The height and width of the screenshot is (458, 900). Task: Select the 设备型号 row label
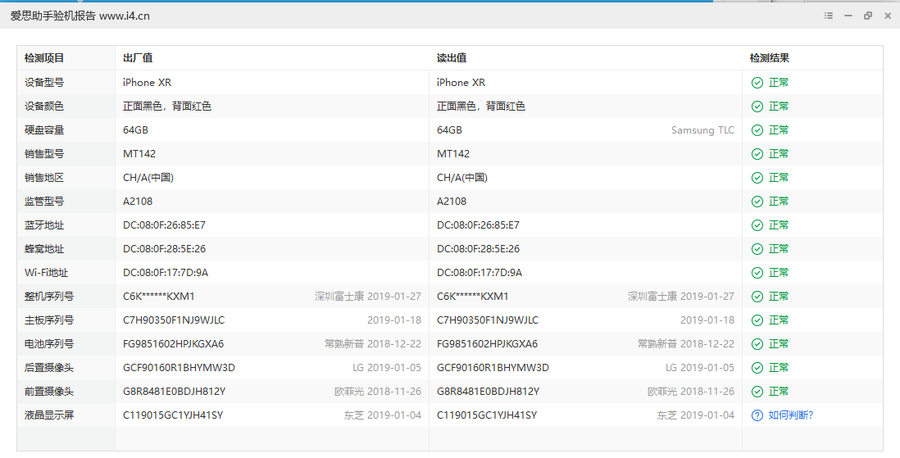click(44, 83)
